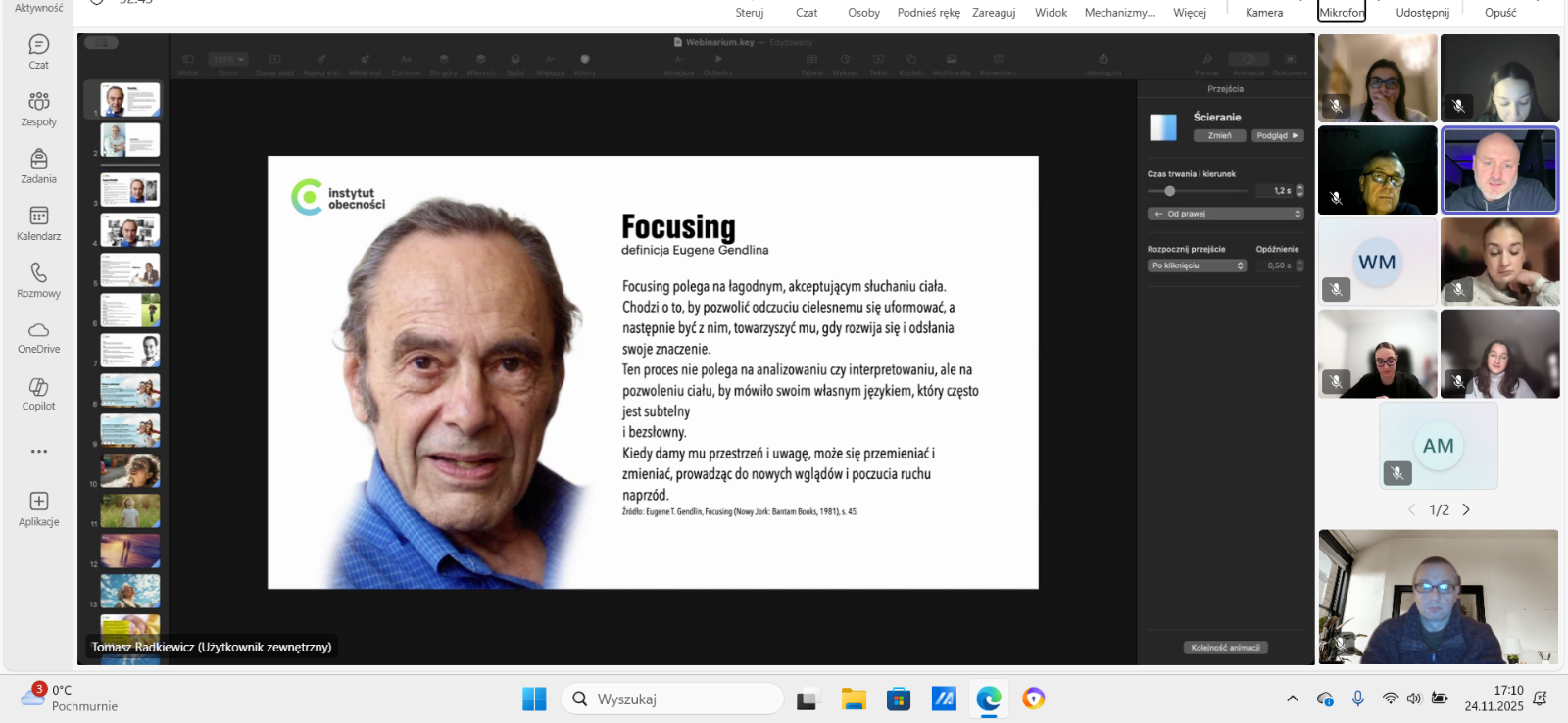Screen dimensions: 1568x723
Task: Open the Widok view menu
Action: coord(1051,12)
